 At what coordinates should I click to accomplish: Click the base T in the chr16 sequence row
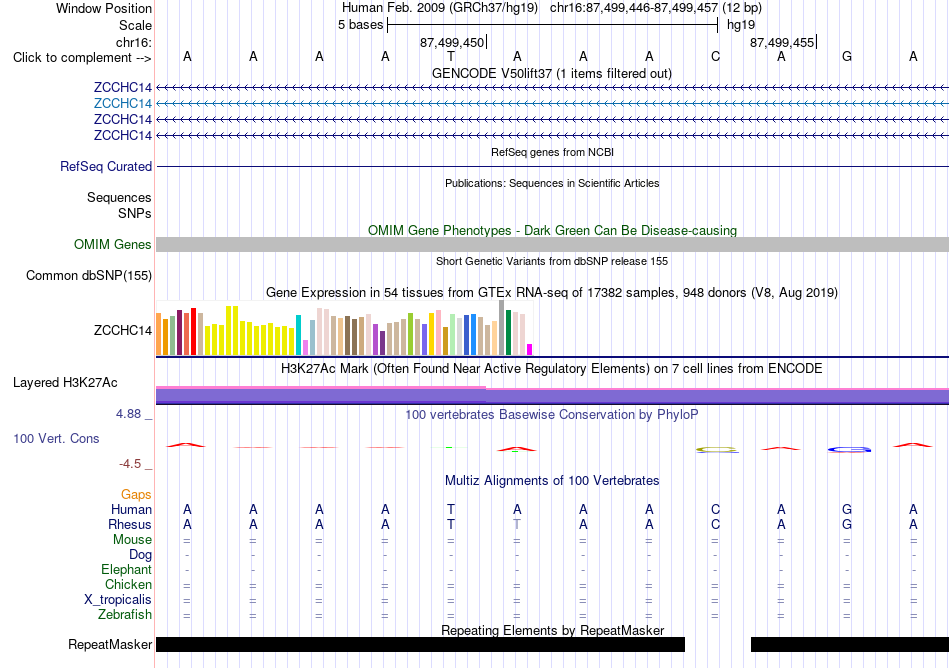[451, 57]
